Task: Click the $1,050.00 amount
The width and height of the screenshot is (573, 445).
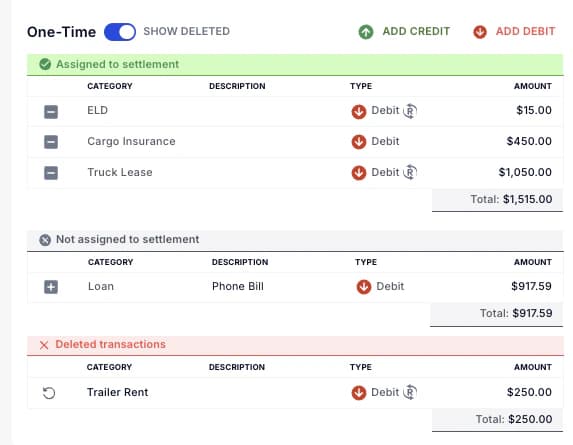Action: click(x=525, y=172)
